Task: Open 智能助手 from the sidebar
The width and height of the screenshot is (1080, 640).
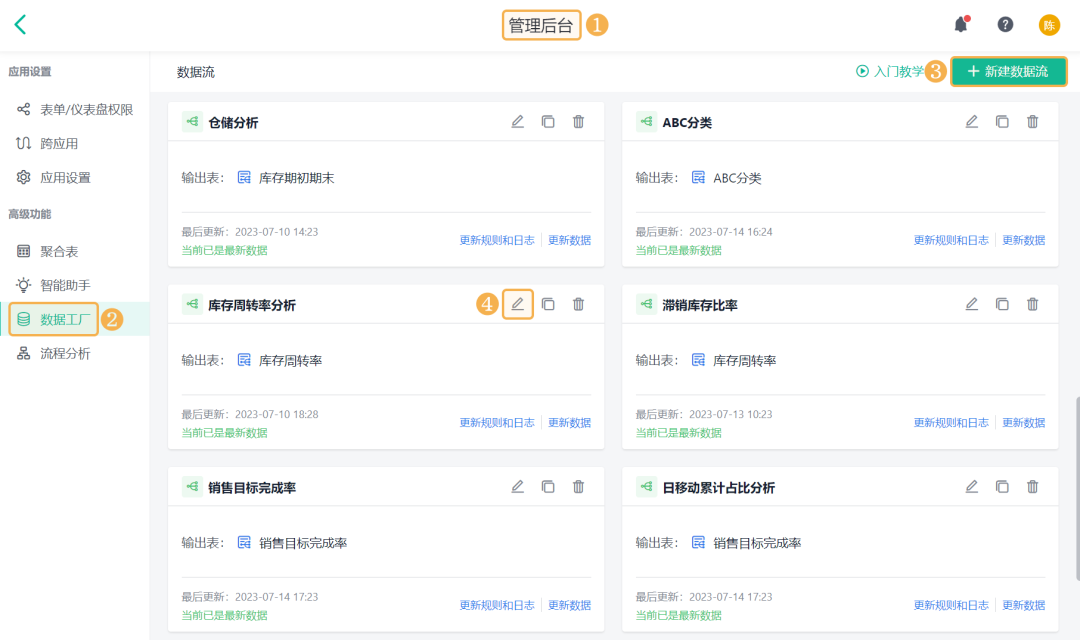Action: click(65, 285)
